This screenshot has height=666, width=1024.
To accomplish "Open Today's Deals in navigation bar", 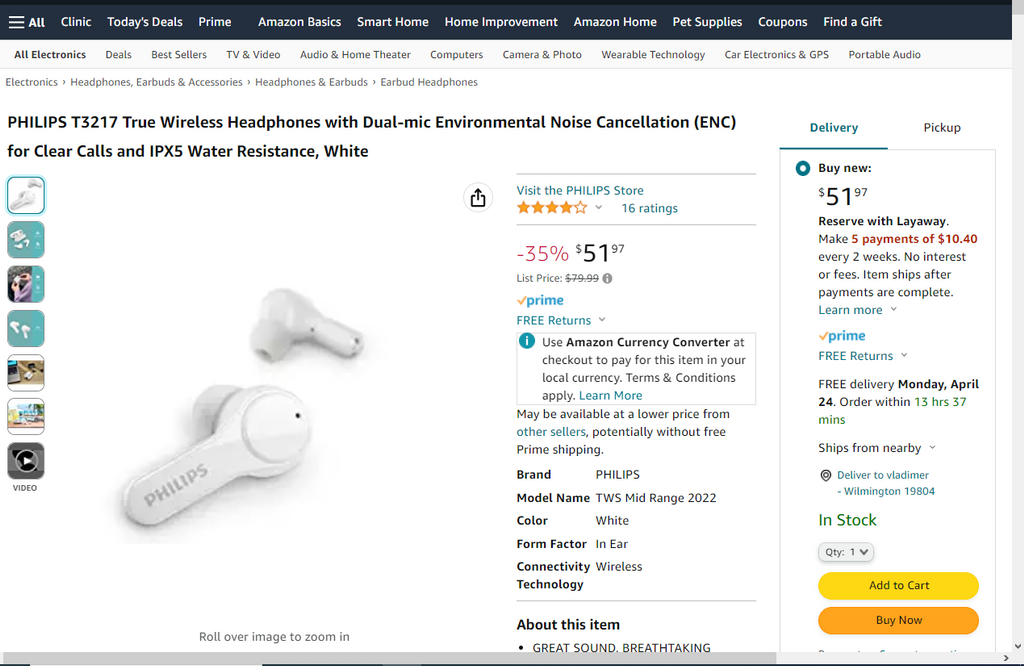I will coord(145,22).
